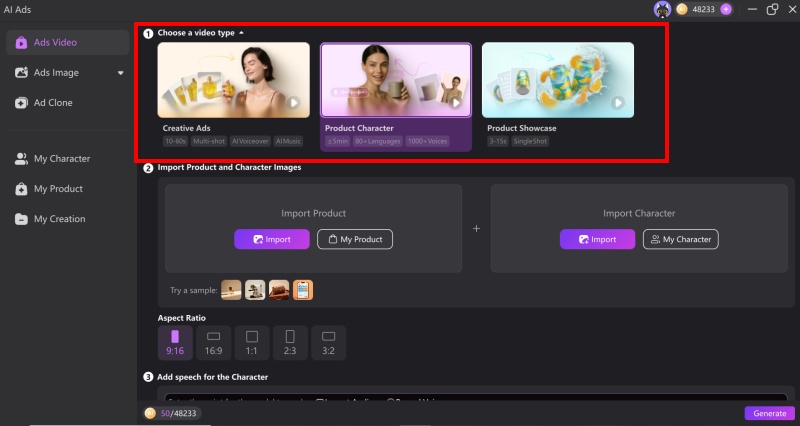Click the Ads Video sidebar icon
The image size is (800, 426).
21,42
